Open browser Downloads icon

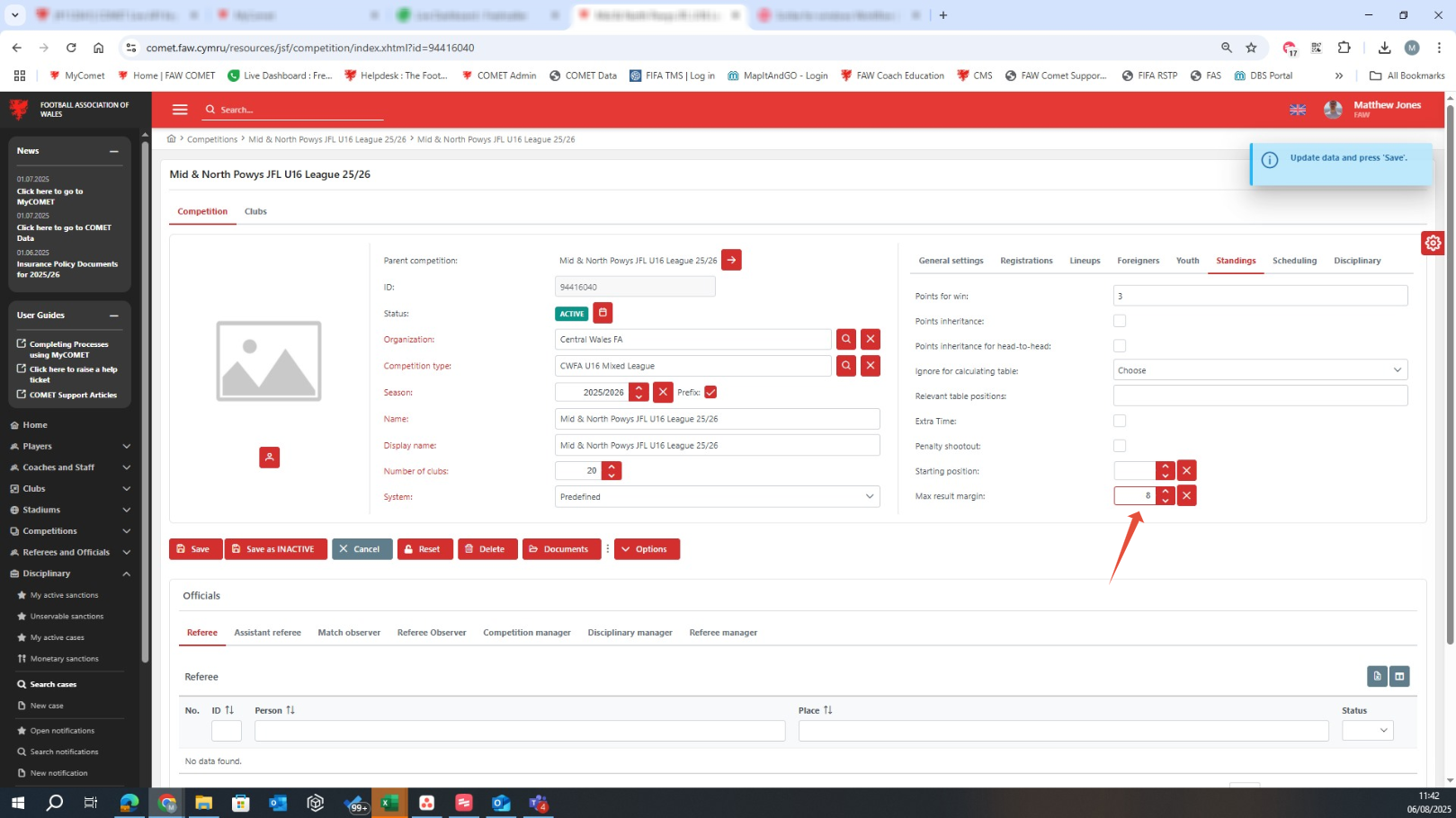point(1384,48)
